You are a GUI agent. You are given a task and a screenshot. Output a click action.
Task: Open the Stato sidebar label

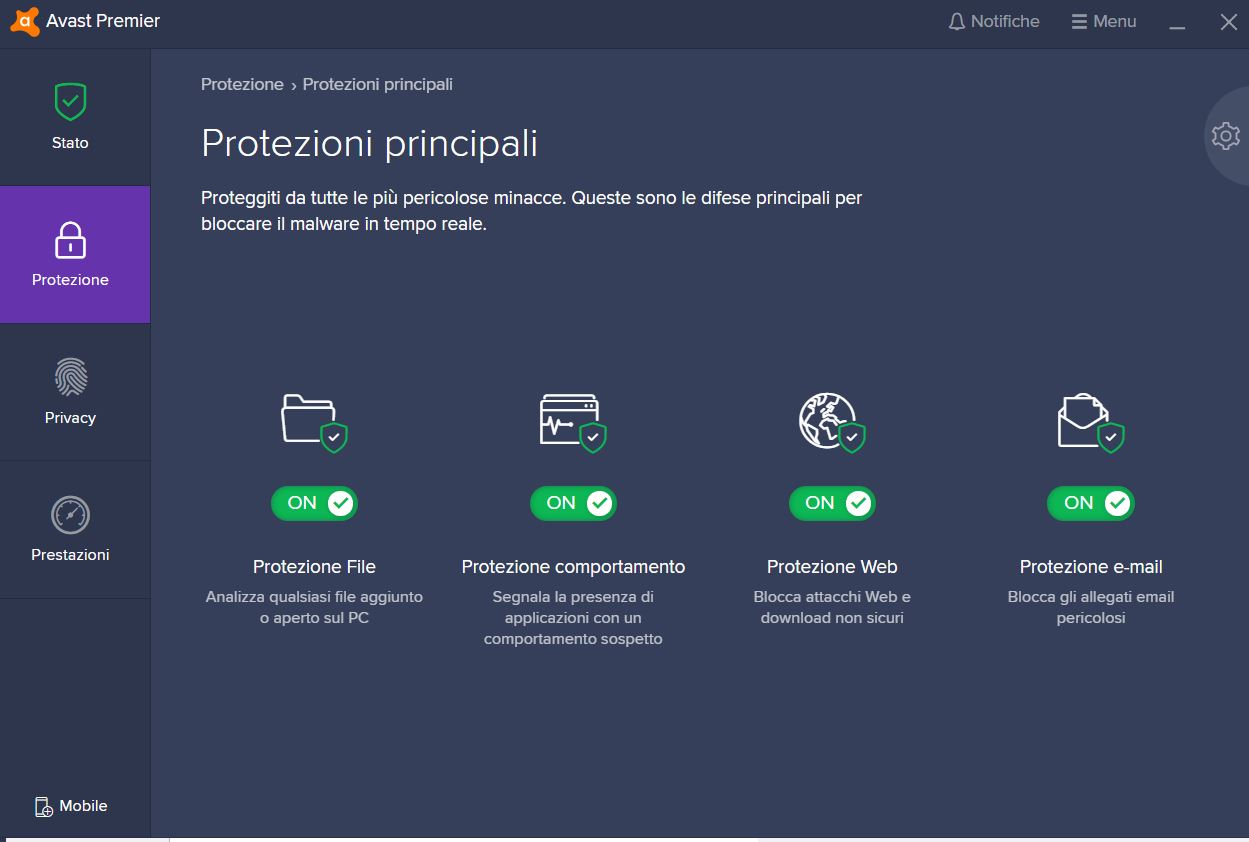70,143
